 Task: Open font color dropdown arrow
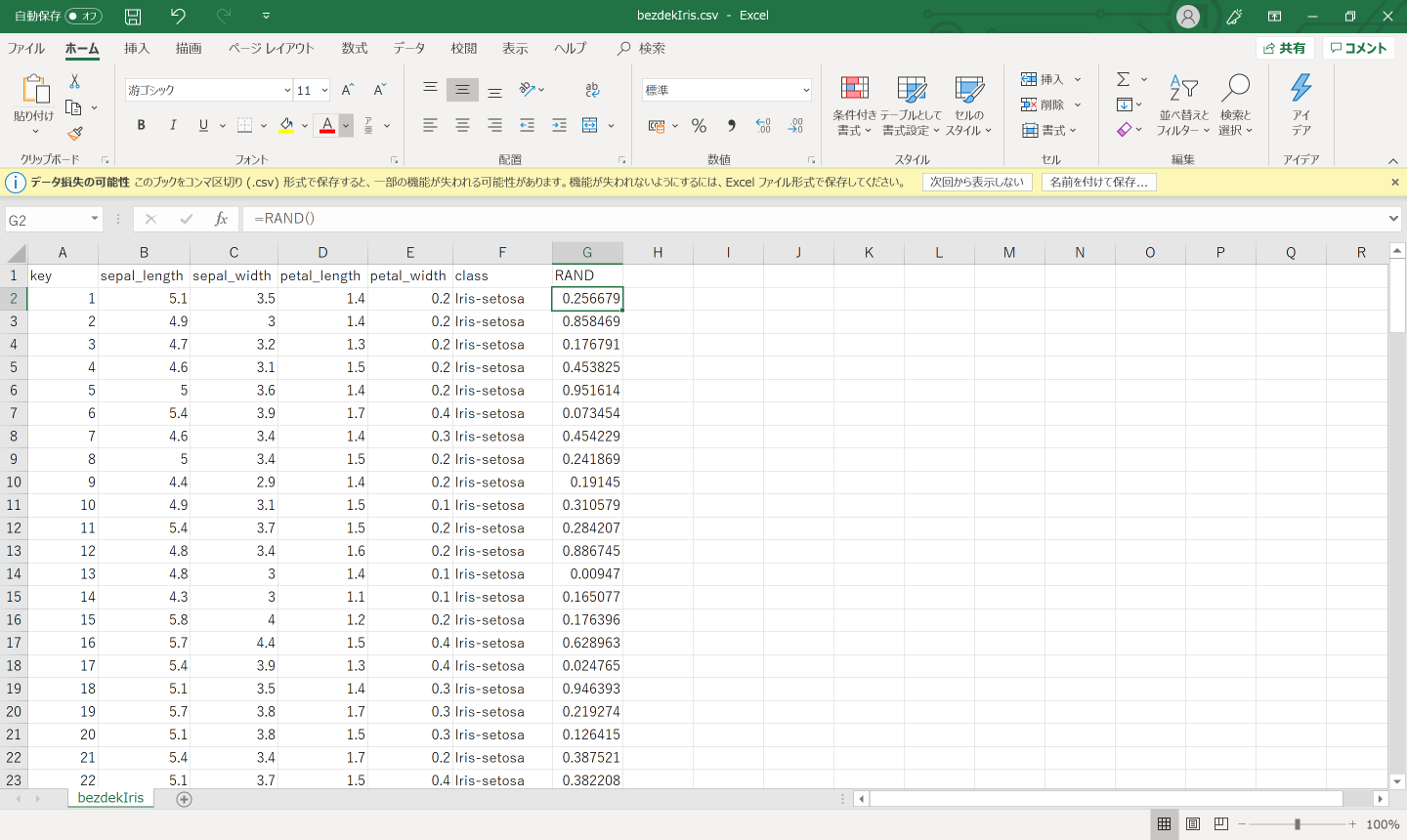pyautogui.click(x=345, y=125)
